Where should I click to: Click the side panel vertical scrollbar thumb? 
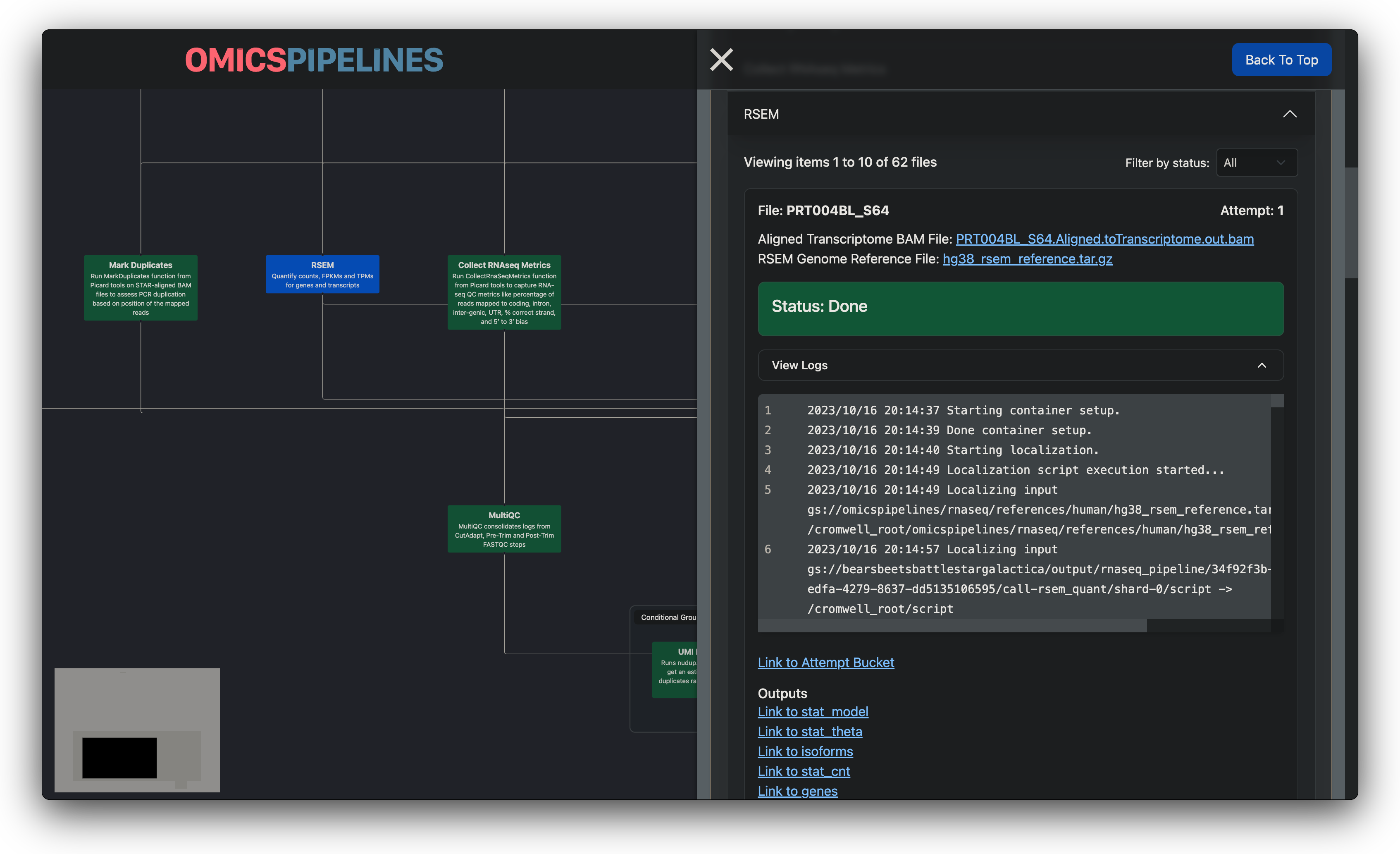(x=1351, y=223)
